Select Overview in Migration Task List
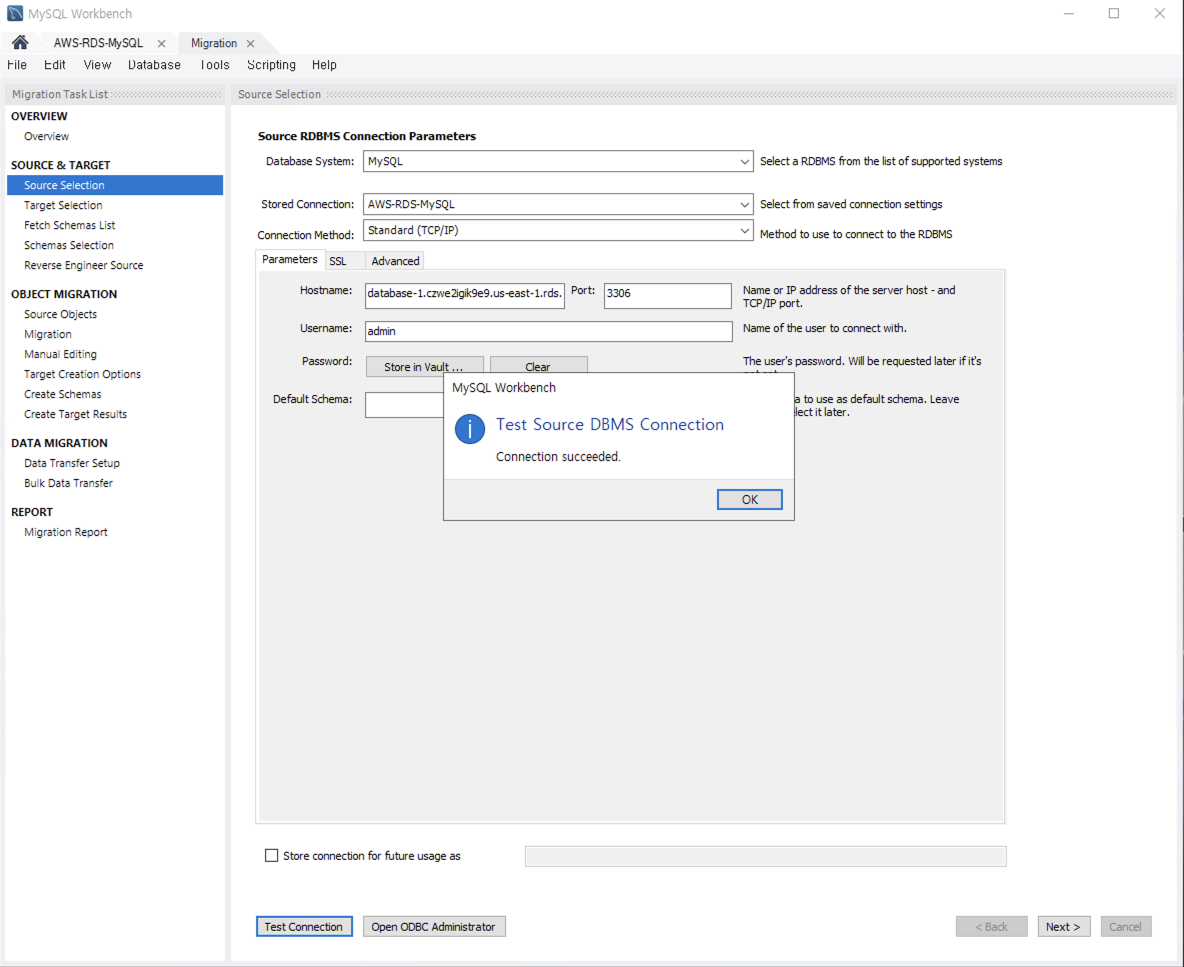This screenshot has height=967, width=1184. [46, 137]
